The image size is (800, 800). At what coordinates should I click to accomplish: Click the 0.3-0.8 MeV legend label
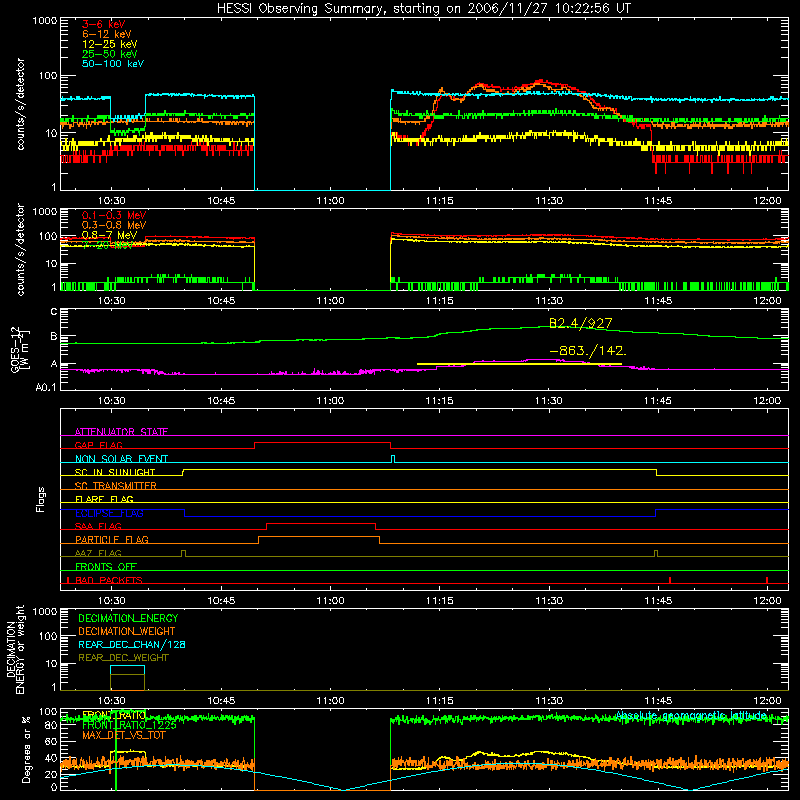pos(114,225)
